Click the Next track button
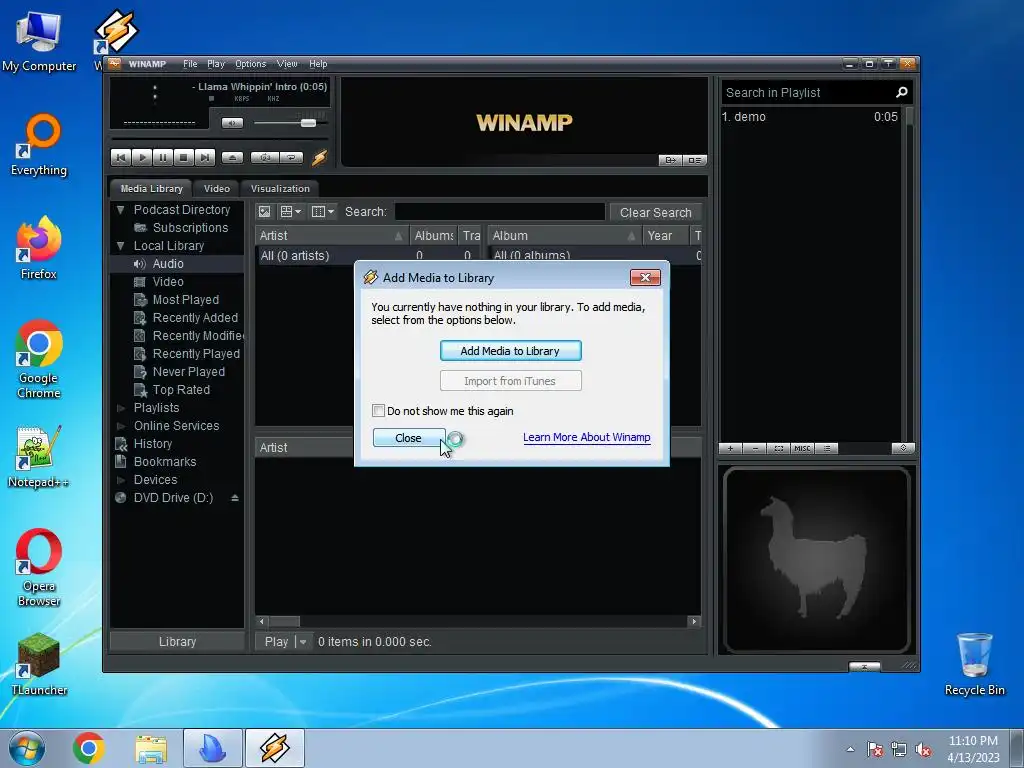 pyautogui.click(x=204, y=157)
